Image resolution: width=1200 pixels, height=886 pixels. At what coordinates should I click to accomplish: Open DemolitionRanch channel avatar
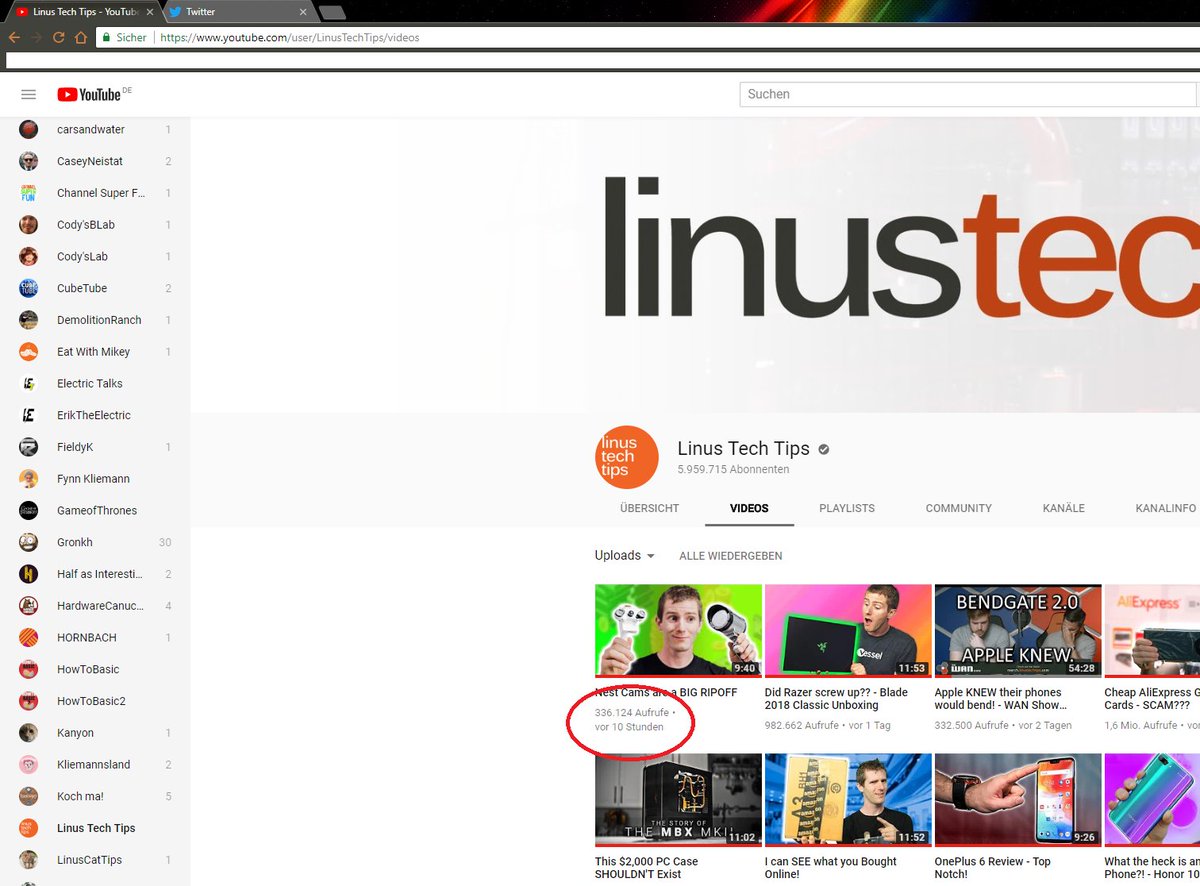29,320
